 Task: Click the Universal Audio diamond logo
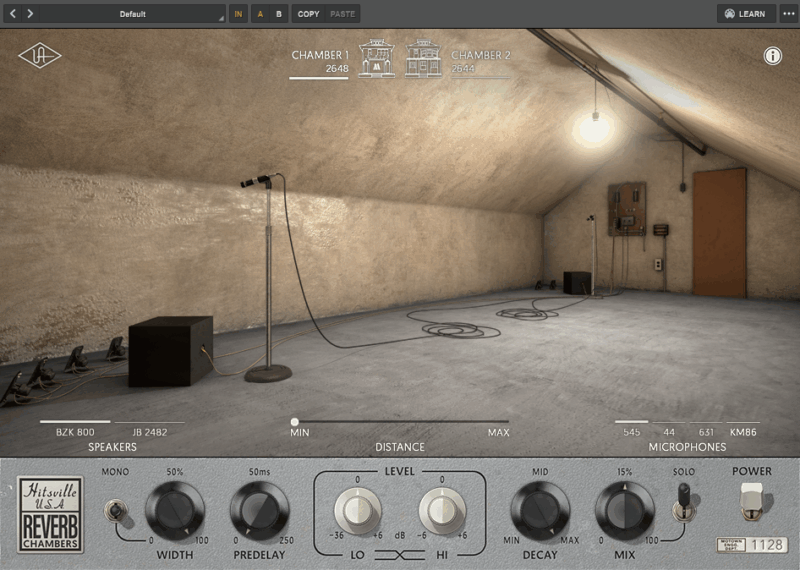[x=40, y=56]
